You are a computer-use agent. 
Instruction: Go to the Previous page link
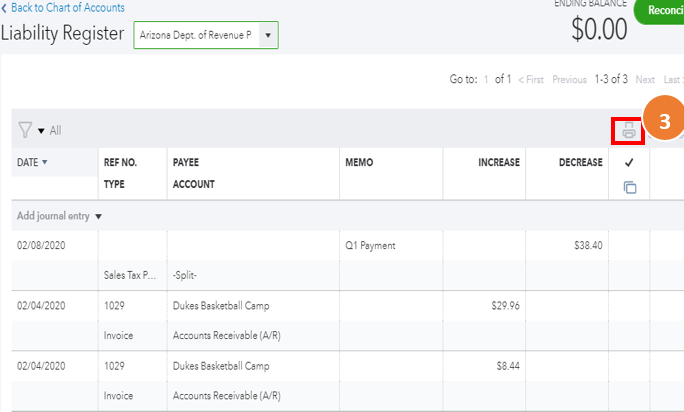[569, 79]
